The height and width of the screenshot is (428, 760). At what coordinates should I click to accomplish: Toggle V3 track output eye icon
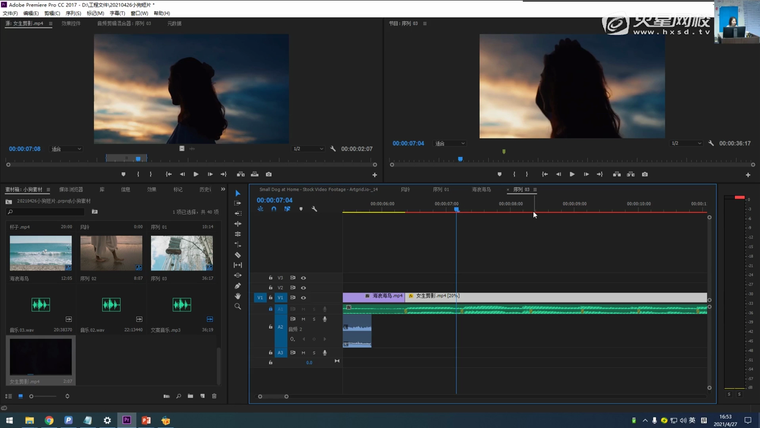(x=303, y=277)
